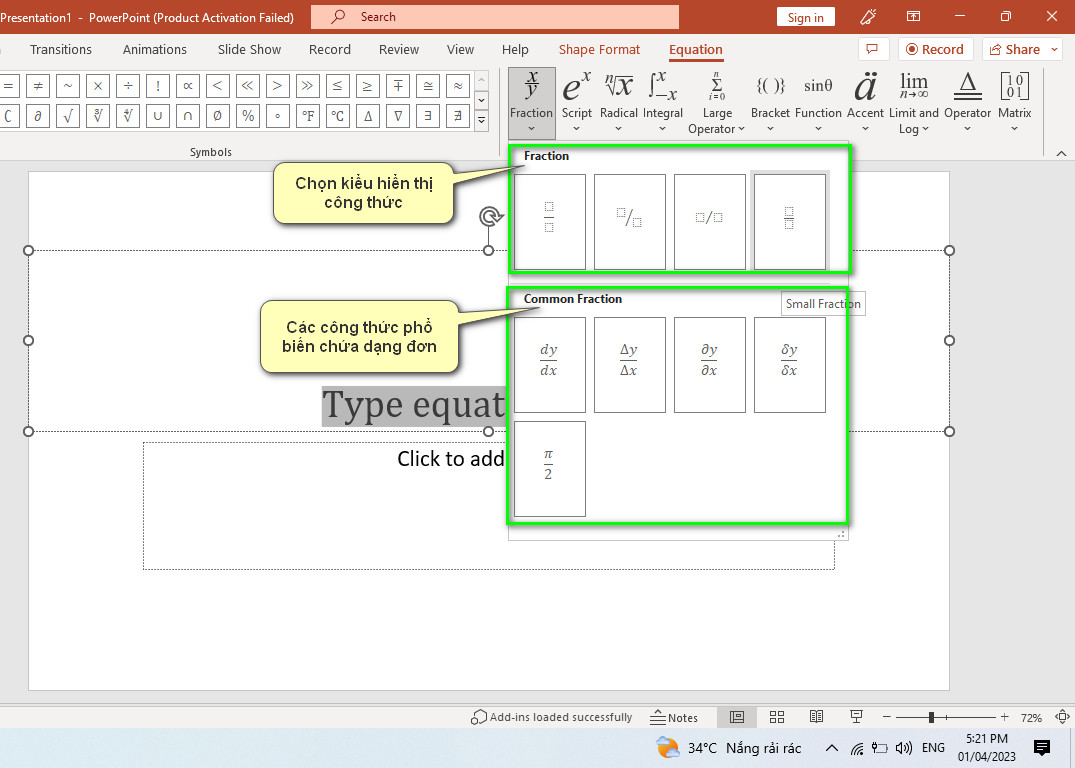1075x768 pixels.
Task: Open the Radical structure dropdown
Action: (x=618, y=103)
